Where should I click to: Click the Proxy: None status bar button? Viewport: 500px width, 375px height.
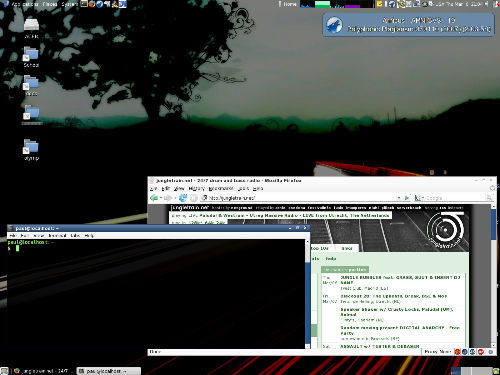(438, 352)
